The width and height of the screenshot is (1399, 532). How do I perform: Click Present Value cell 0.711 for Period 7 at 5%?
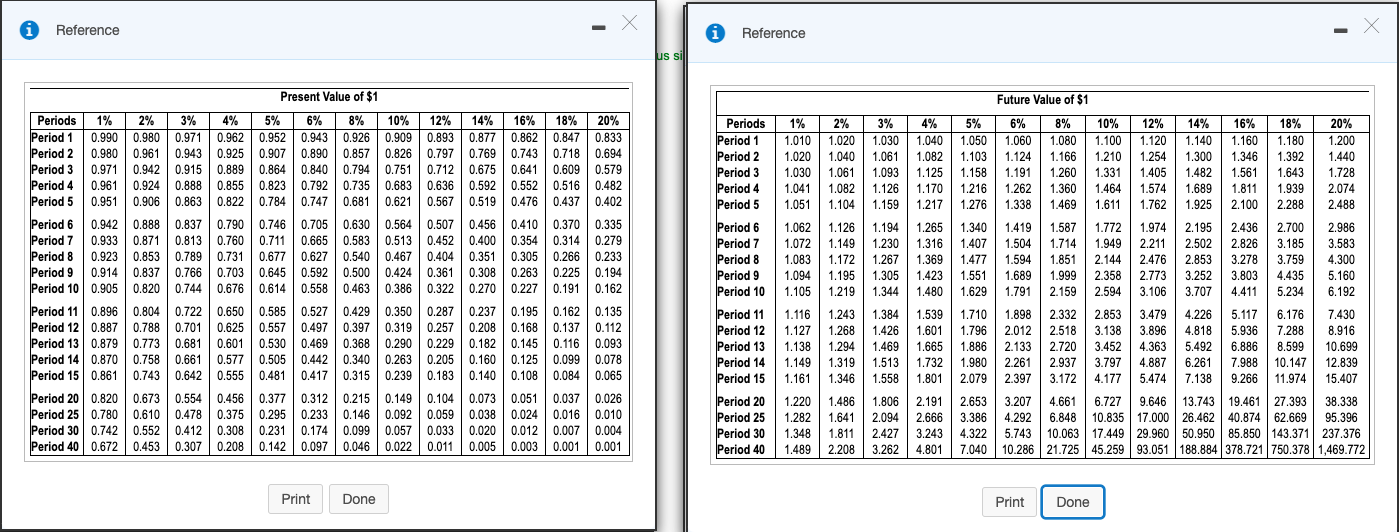pyautogui.click(x=274, y=240)
